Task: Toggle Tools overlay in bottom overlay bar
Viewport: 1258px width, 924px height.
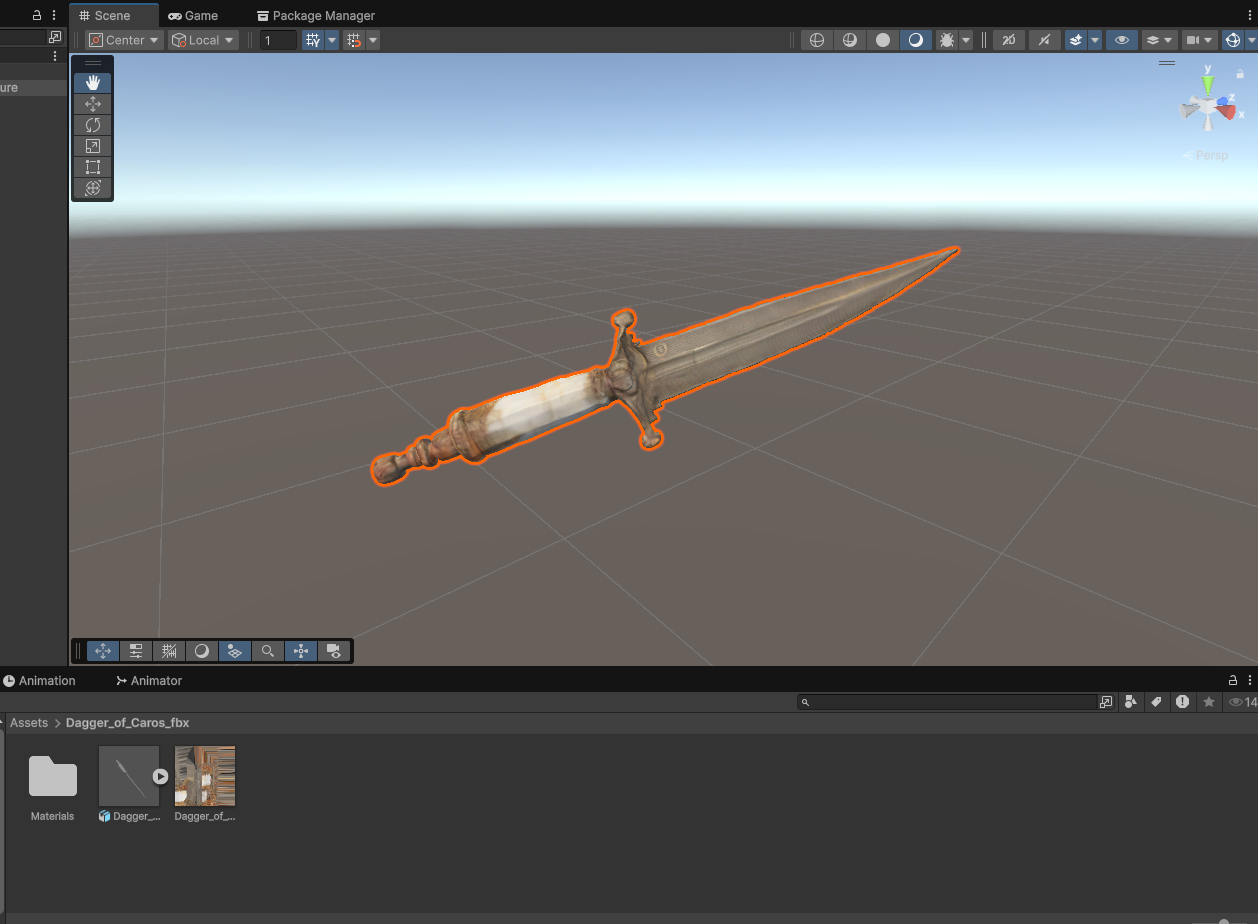Action: point(103,651)
